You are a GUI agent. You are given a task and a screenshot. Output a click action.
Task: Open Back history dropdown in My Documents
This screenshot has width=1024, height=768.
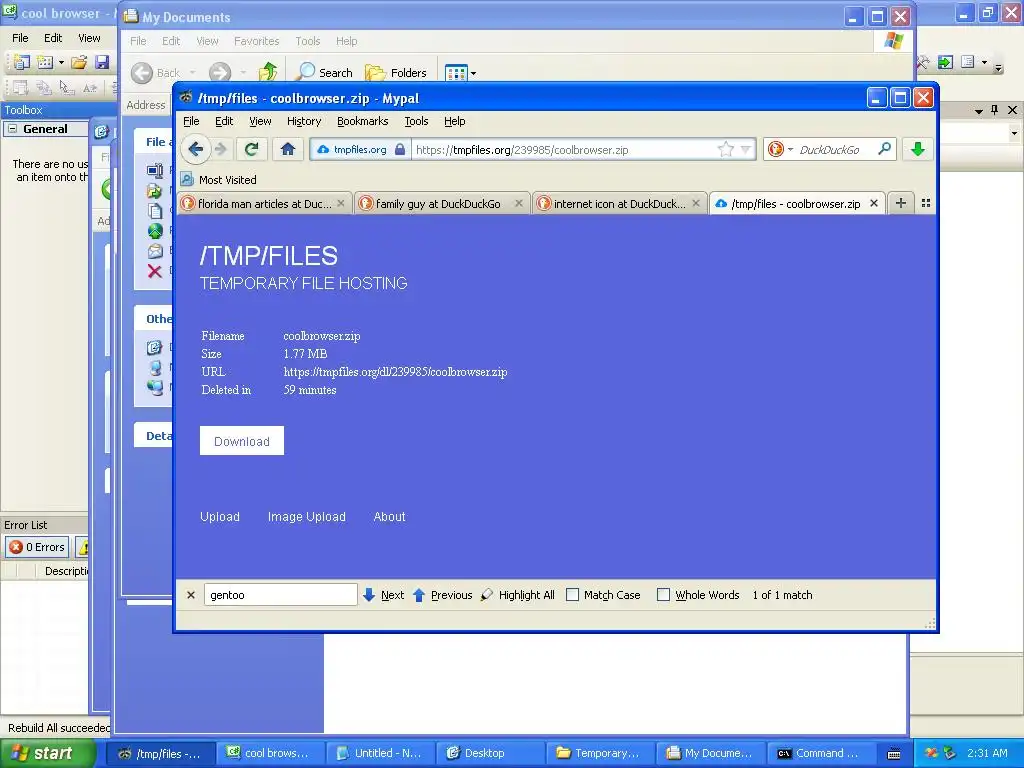click(x=193, y=72)
